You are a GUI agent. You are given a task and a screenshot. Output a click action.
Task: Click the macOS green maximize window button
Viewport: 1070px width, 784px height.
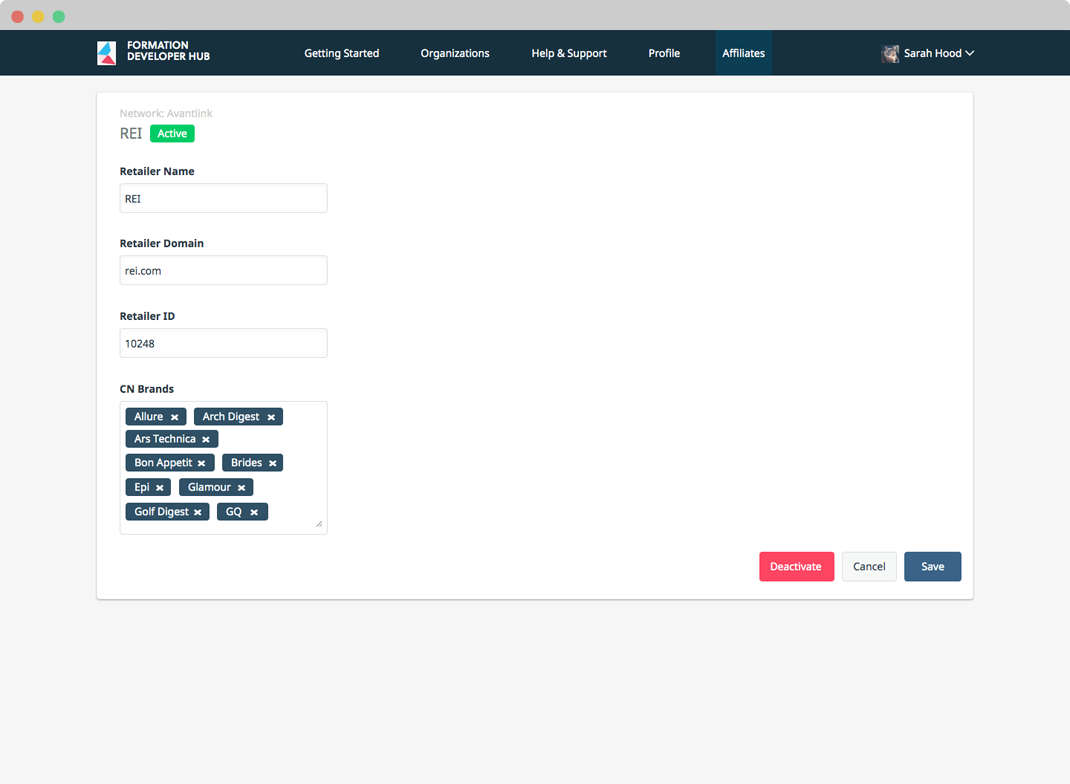[x=59, y=16]
